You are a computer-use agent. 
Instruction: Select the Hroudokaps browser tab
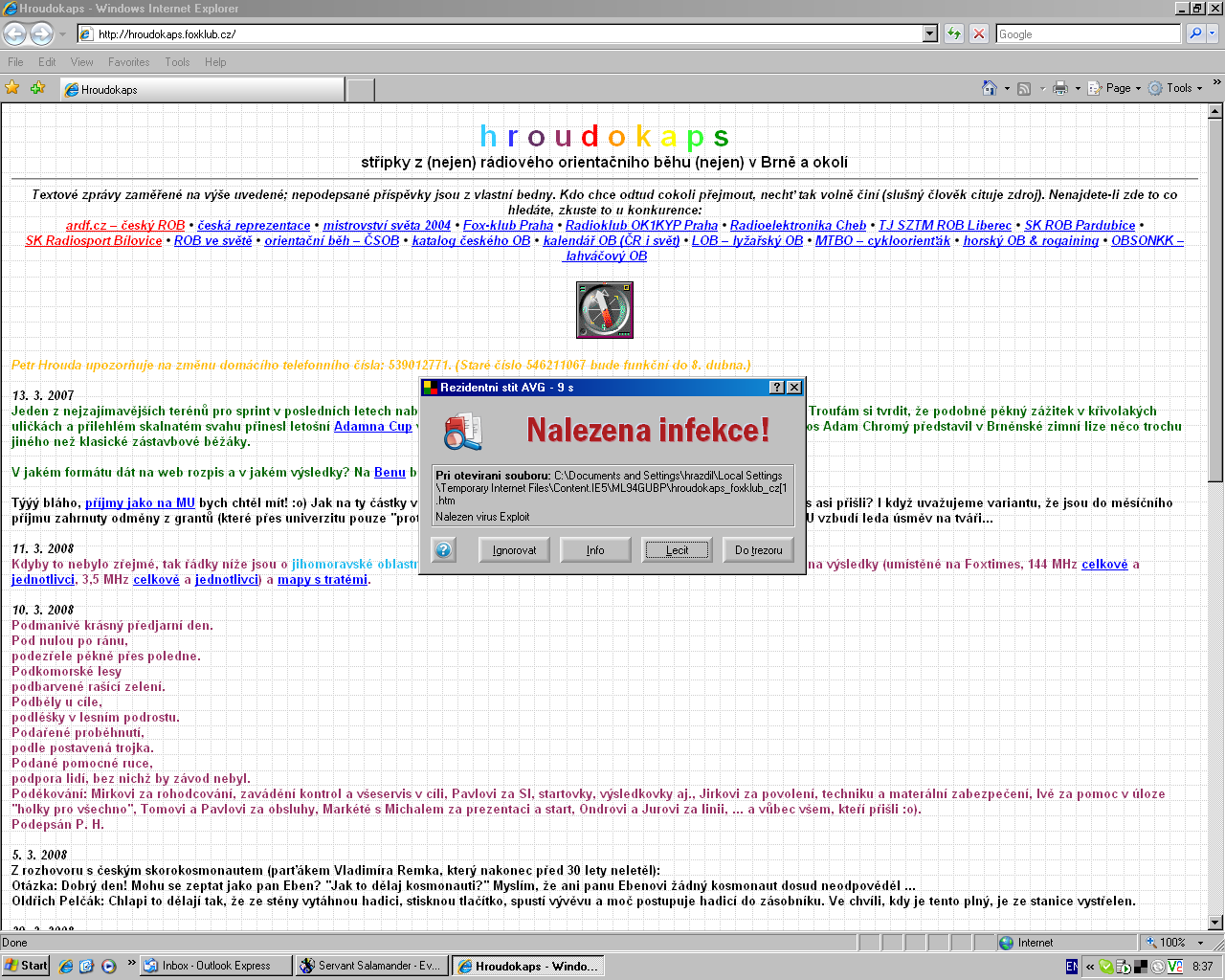(201, 89)
